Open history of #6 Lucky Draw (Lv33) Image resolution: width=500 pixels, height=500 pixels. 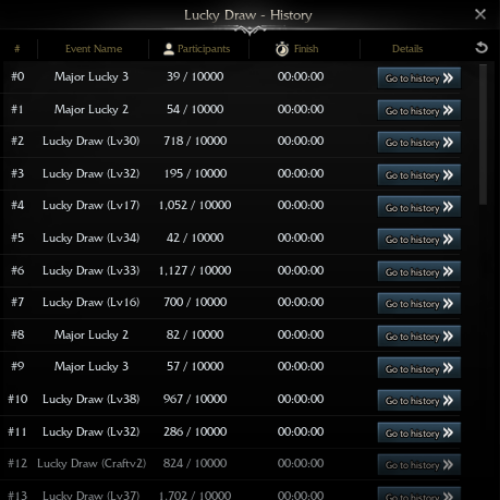coord(419,272)
